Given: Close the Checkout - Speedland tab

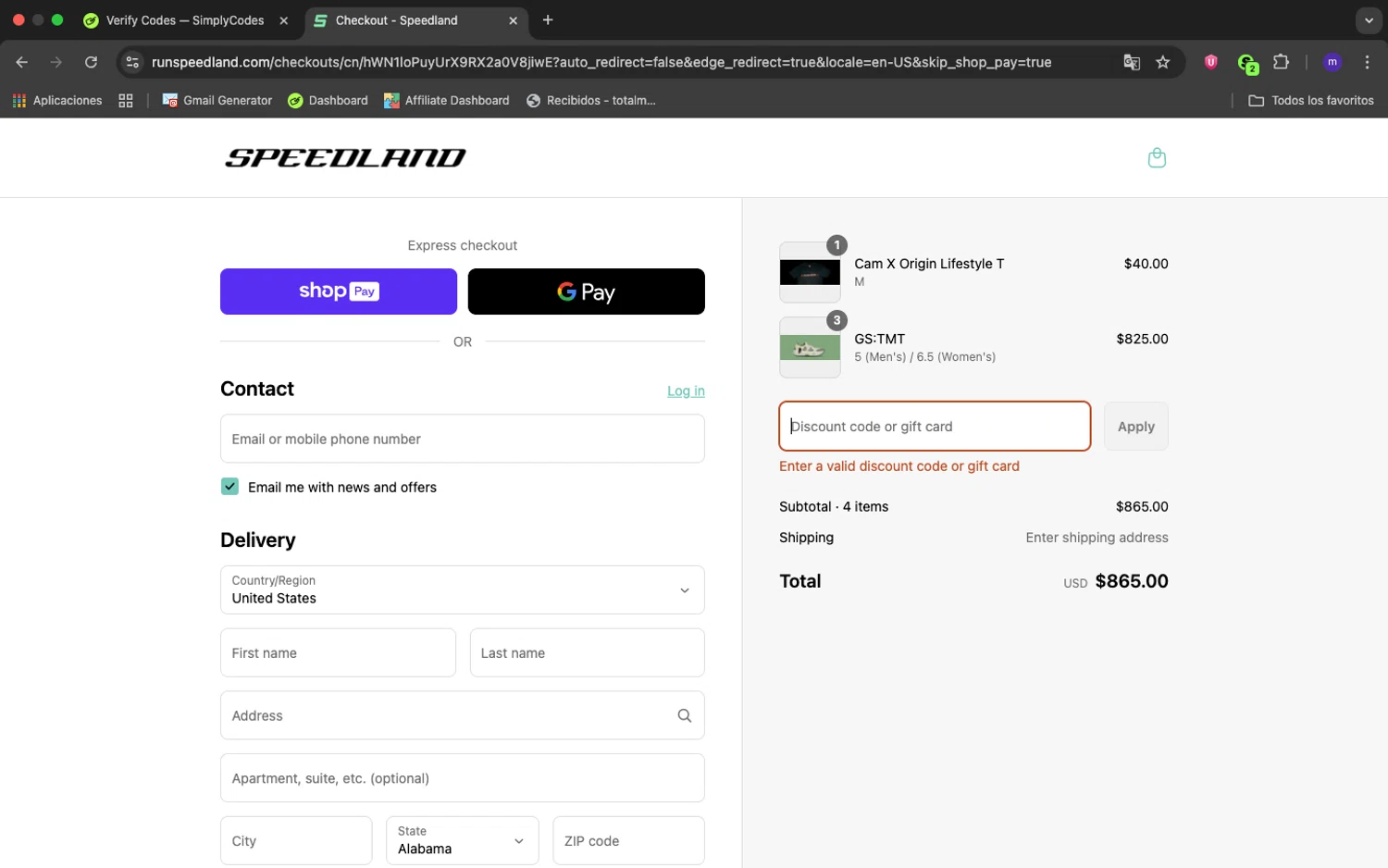Looking at the screenshot, I should click(x=513, y=20).
